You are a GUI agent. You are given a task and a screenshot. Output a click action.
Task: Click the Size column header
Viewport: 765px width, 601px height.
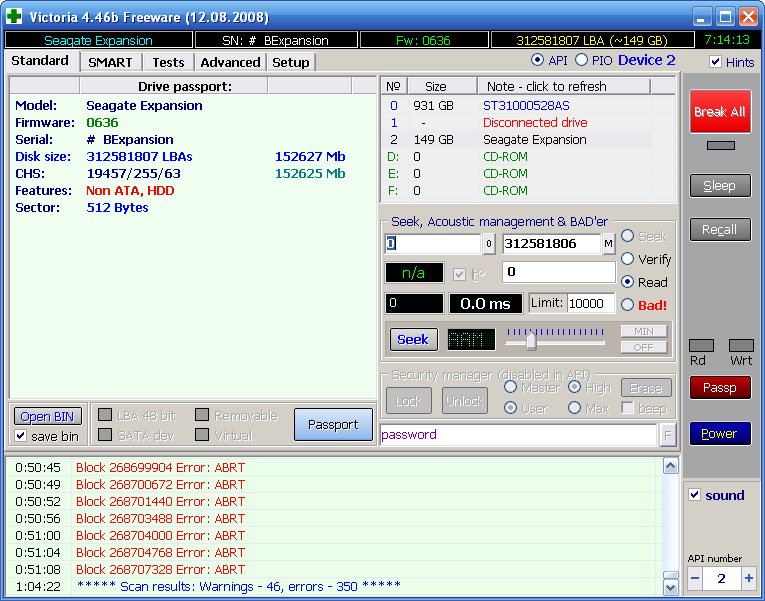coord(442,86)
